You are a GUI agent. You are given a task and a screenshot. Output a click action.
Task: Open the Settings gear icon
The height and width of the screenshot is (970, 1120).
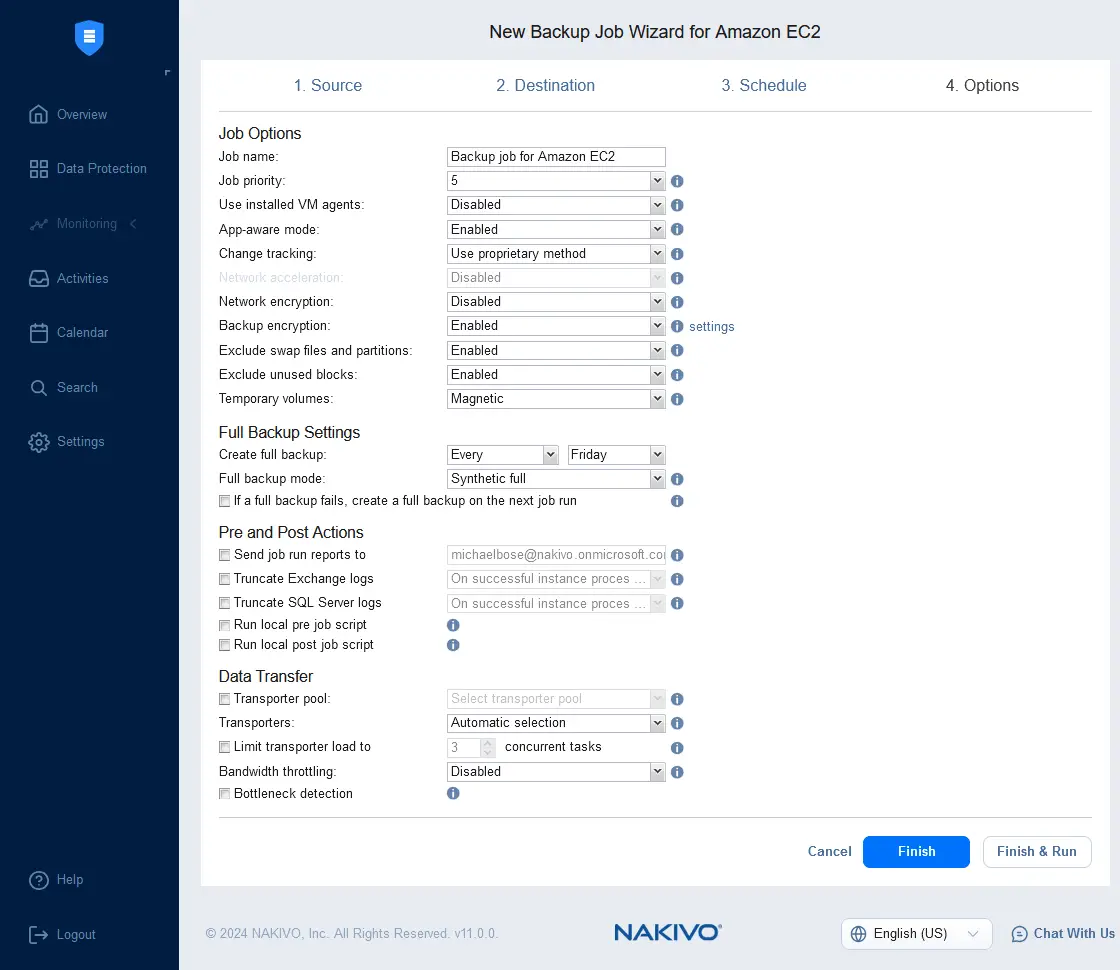pos(39,442)
